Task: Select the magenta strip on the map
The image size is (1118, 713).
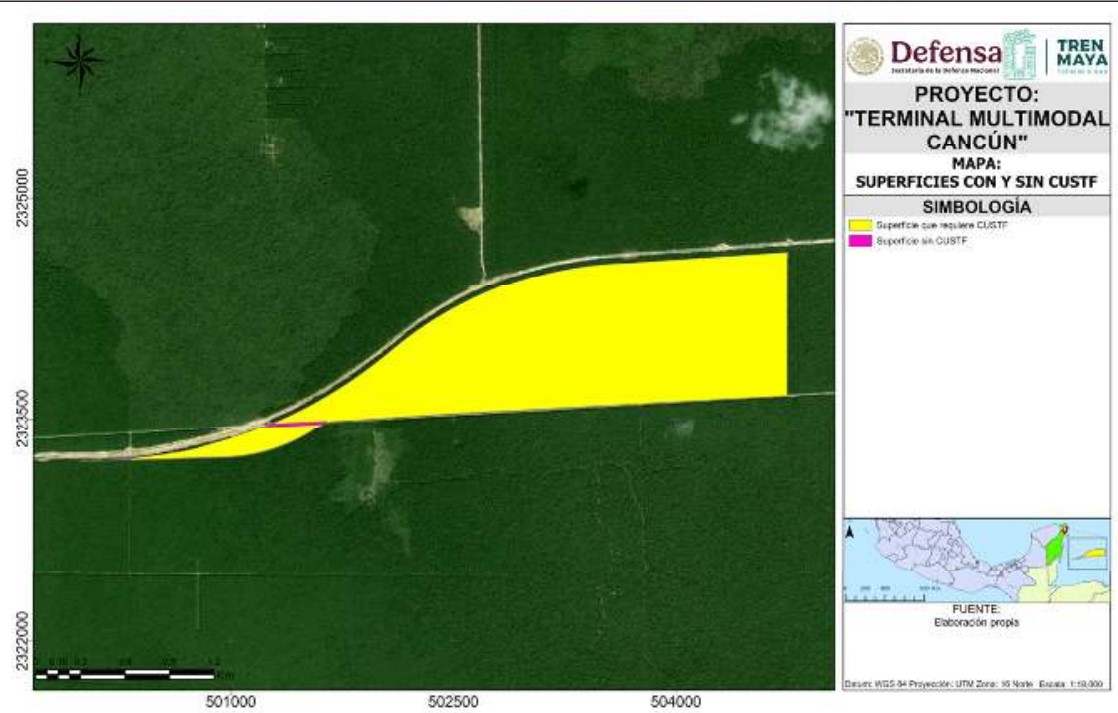Action: coord(293,425)
